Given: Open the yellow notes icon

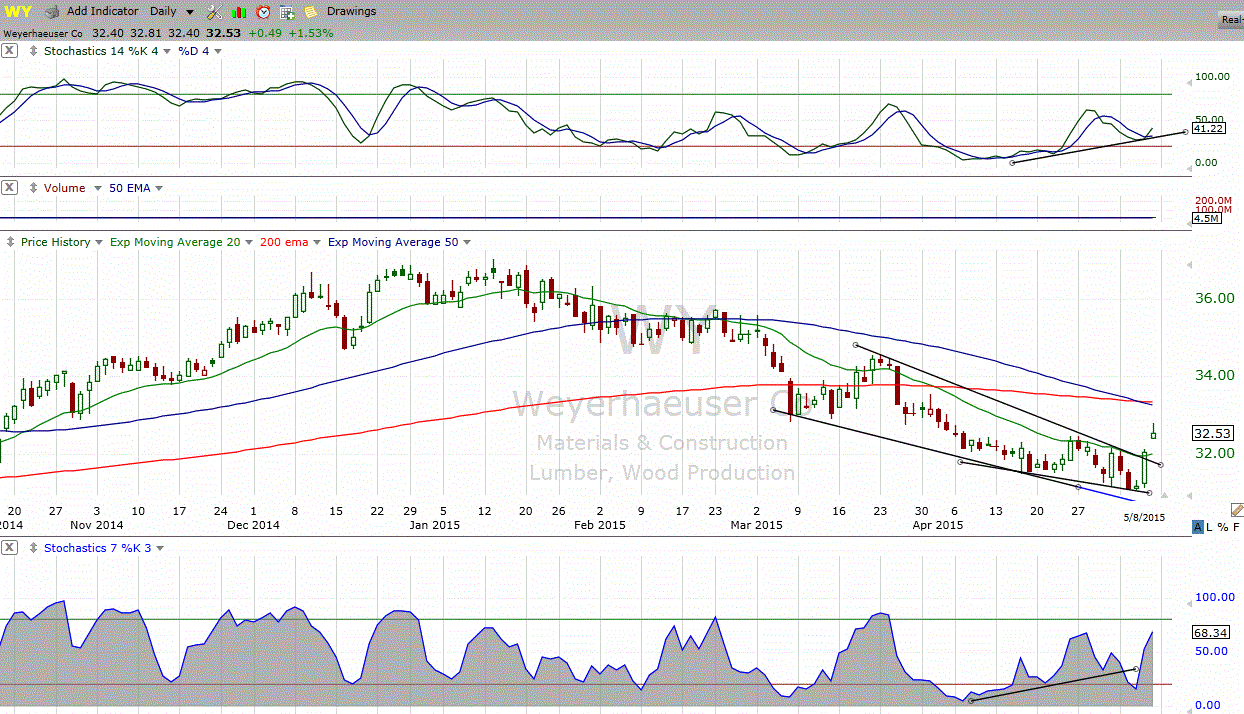Looking at the screenshot, I should (x=310, y=12).
